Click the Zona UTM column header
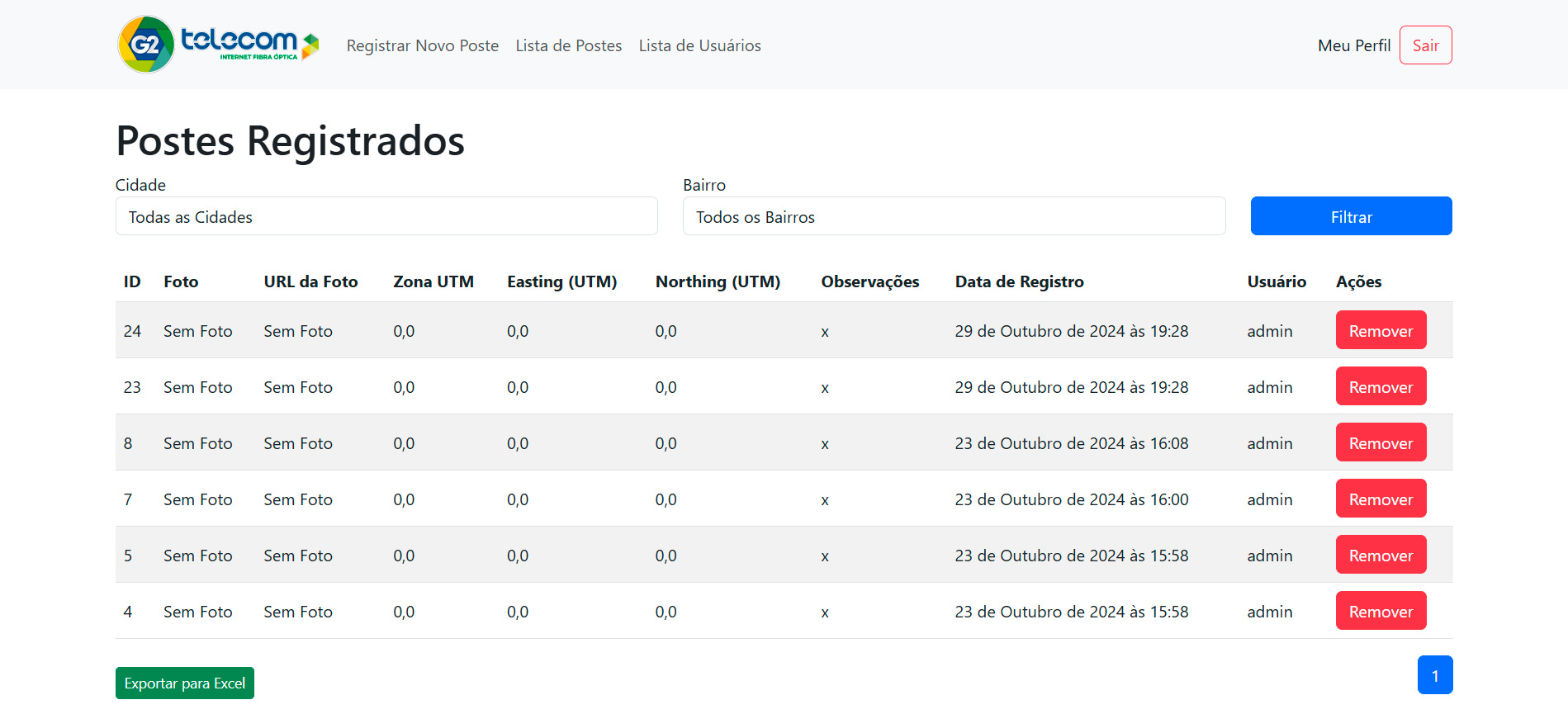 [x=433, y=281]
